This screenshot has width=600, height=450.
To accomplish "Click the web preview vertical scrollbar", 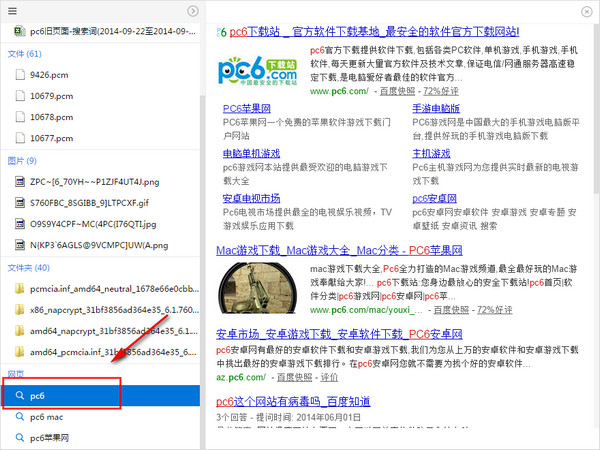I will point(596,107).
